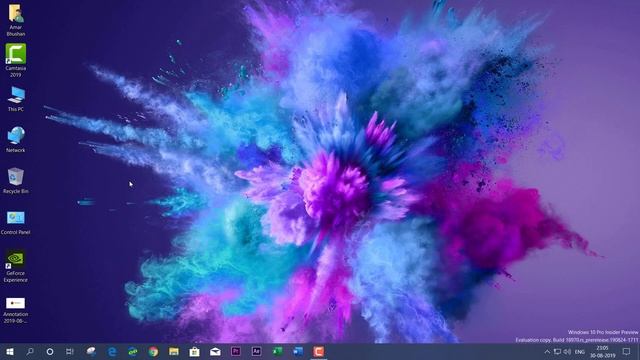Open the Mail app from the taskbar
The height and width of the screenshot is (360, 640).
(215, 351)
